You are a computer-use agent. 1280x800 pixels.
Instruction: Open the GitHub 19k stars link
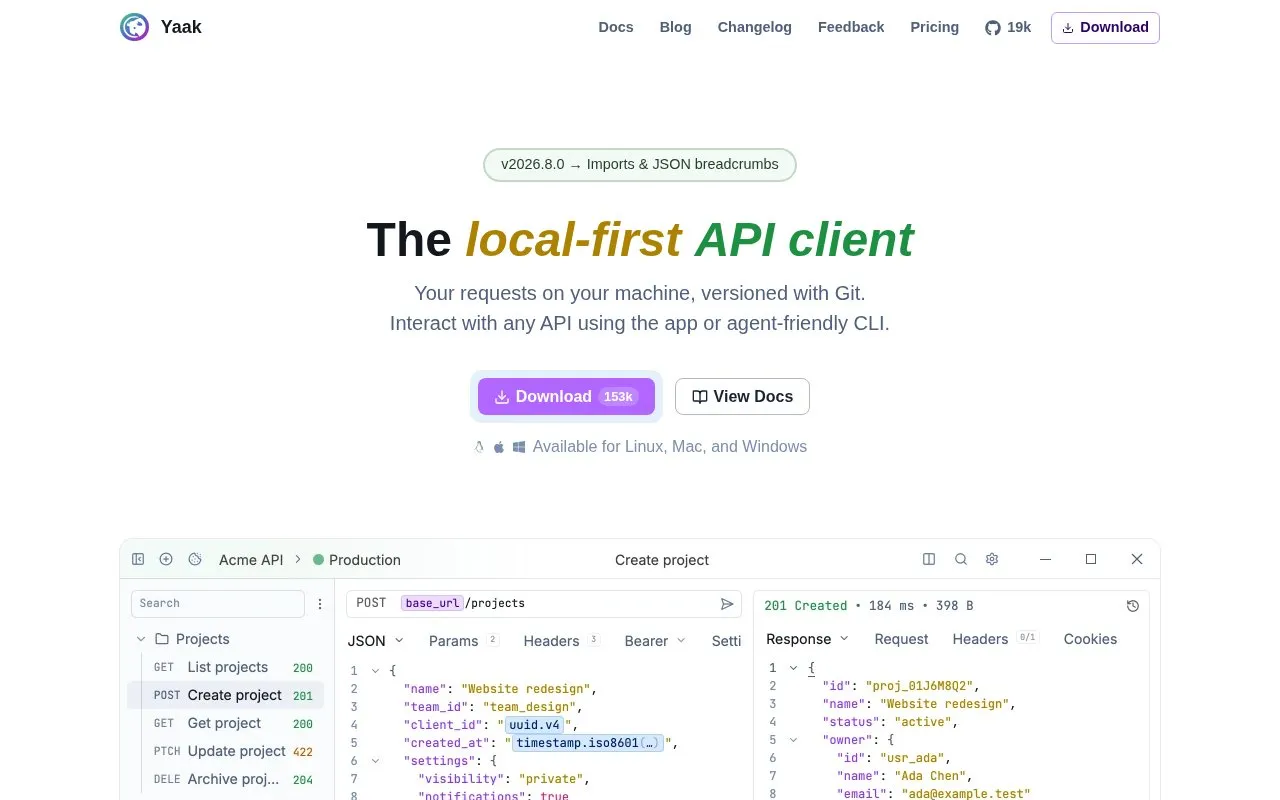pyautogui.click(x=1008, y=27)
